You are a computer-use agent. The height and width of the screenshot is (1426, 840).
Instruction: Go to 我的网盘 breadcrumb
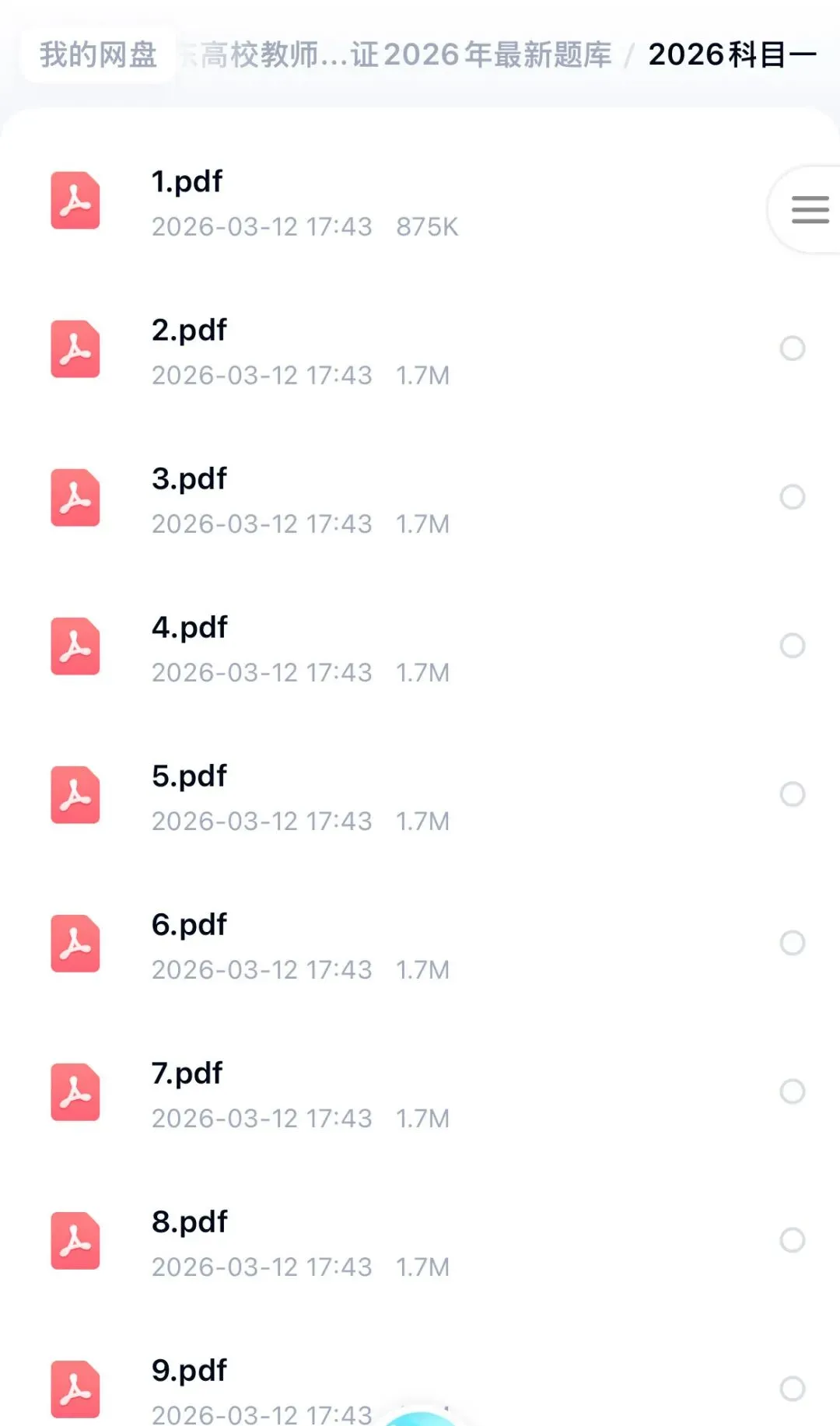[99, 54]
